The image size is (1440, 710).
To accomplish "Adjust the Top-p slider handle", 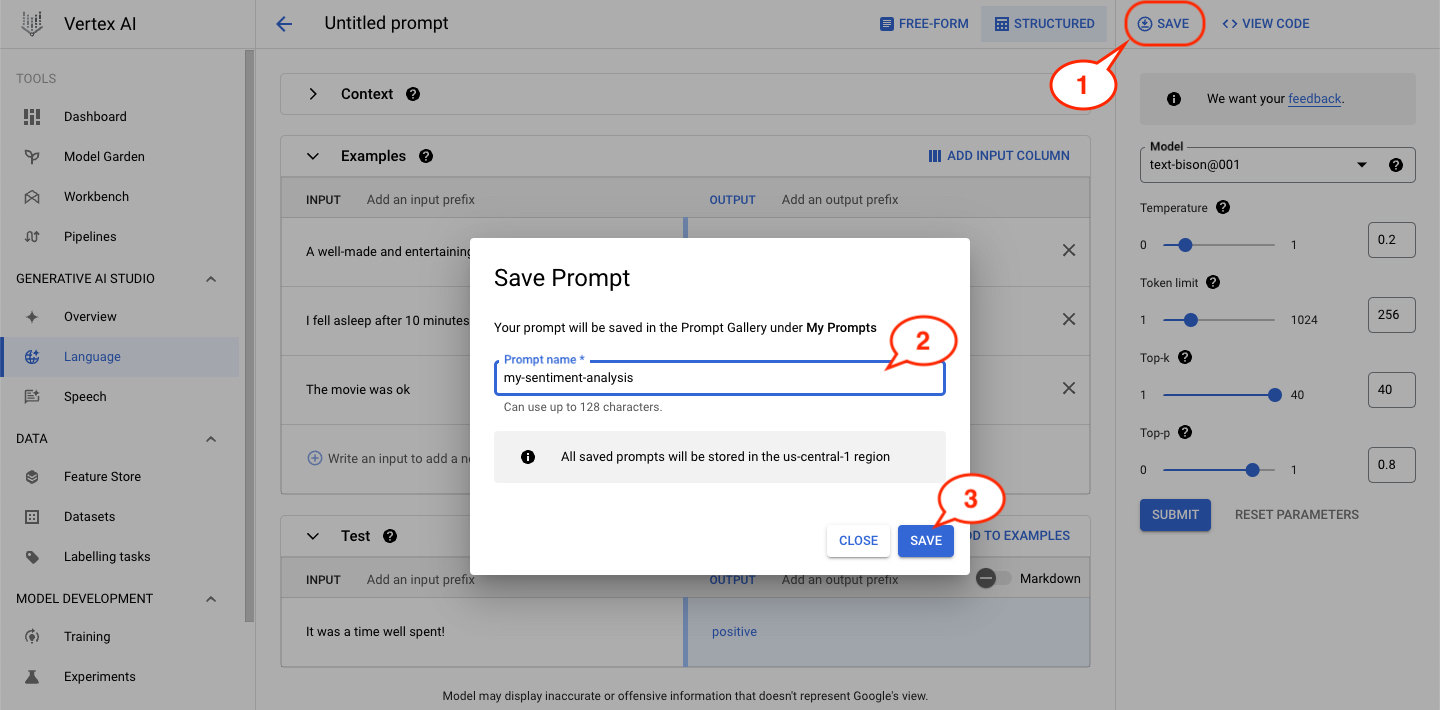I will (1252, 470).
